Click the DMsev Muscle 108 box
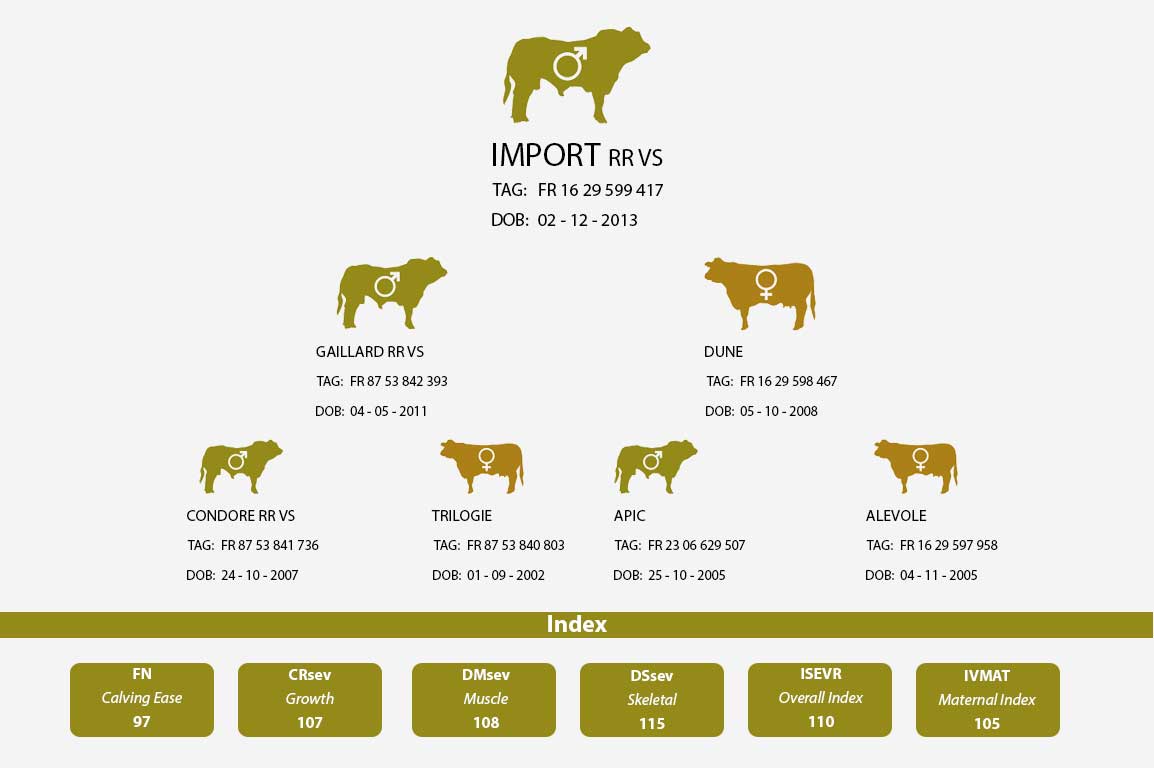Screen dimensions: 1154x768 click(x=484, y=700)
